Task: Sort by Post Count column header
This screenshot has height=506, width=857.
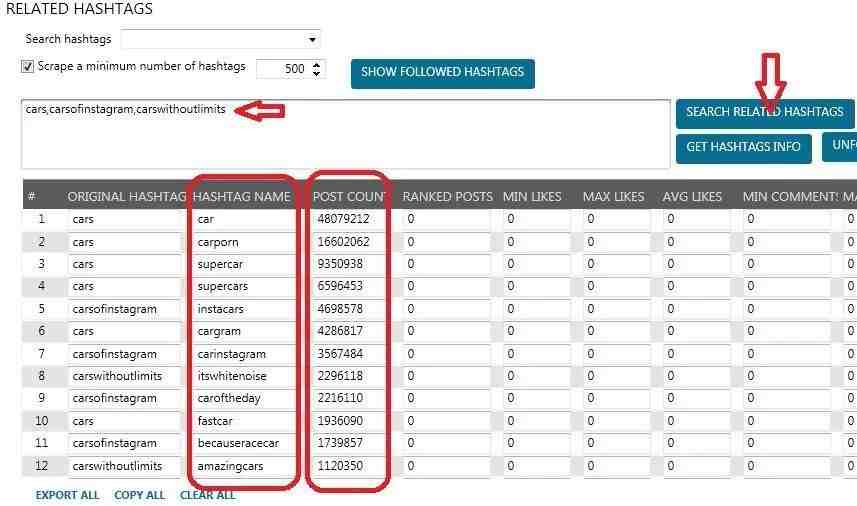Action: click(x=349, y=197)
